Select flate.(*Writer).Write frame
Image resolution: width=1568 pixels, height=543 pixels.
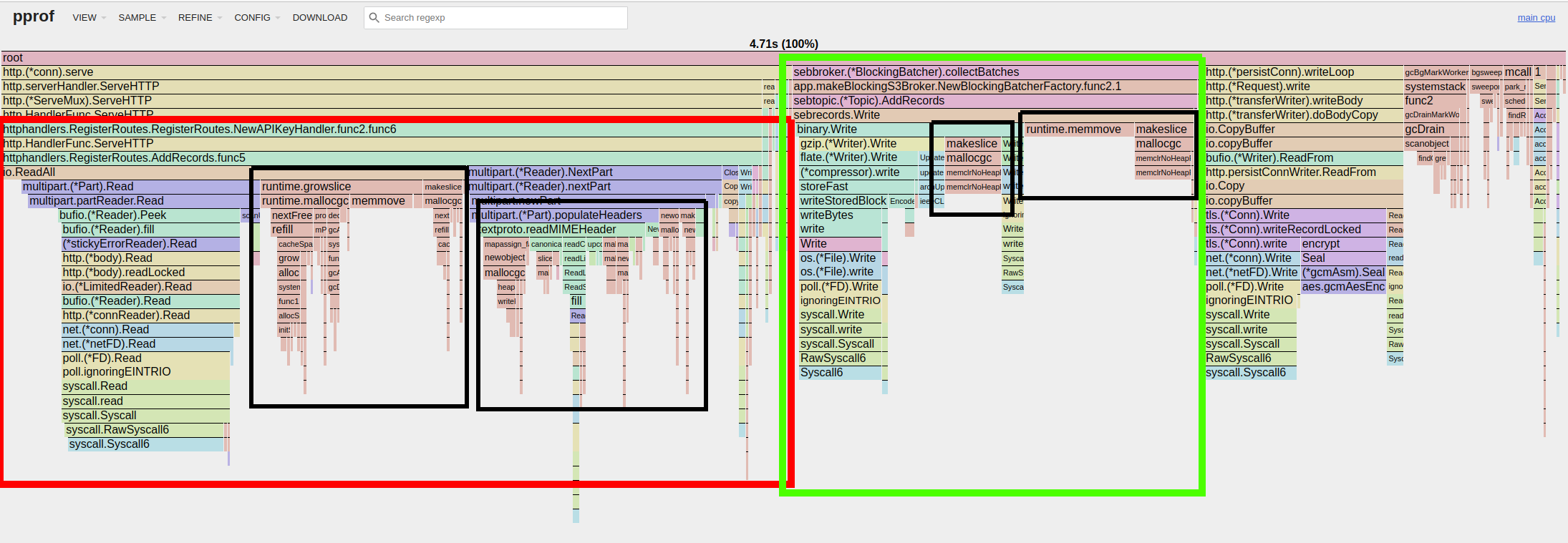[859, 158]
